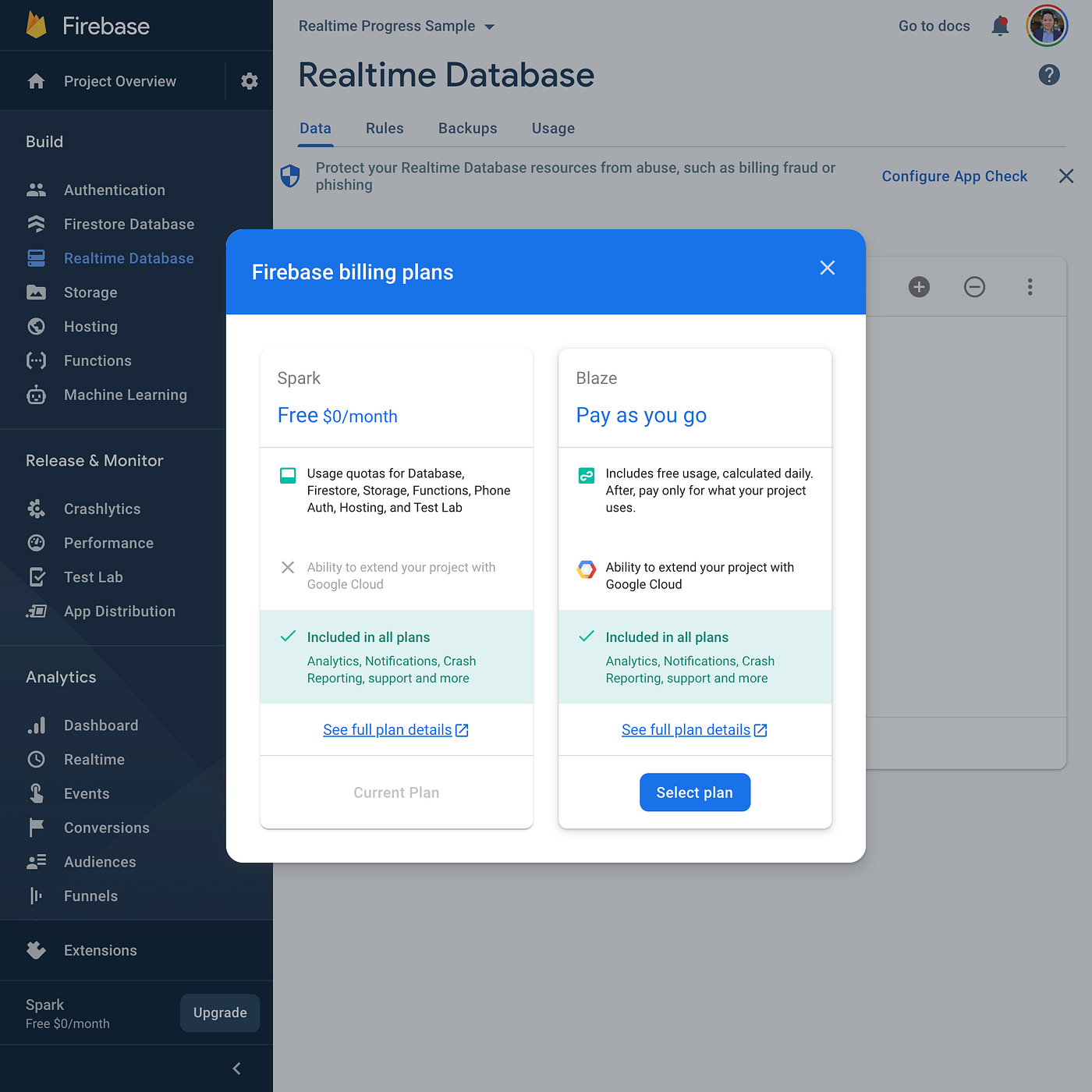Viewport: 1092px width, 1092px height.
Task: Open Authentication from the Build sidebar
Action: [x=114, y=190]
